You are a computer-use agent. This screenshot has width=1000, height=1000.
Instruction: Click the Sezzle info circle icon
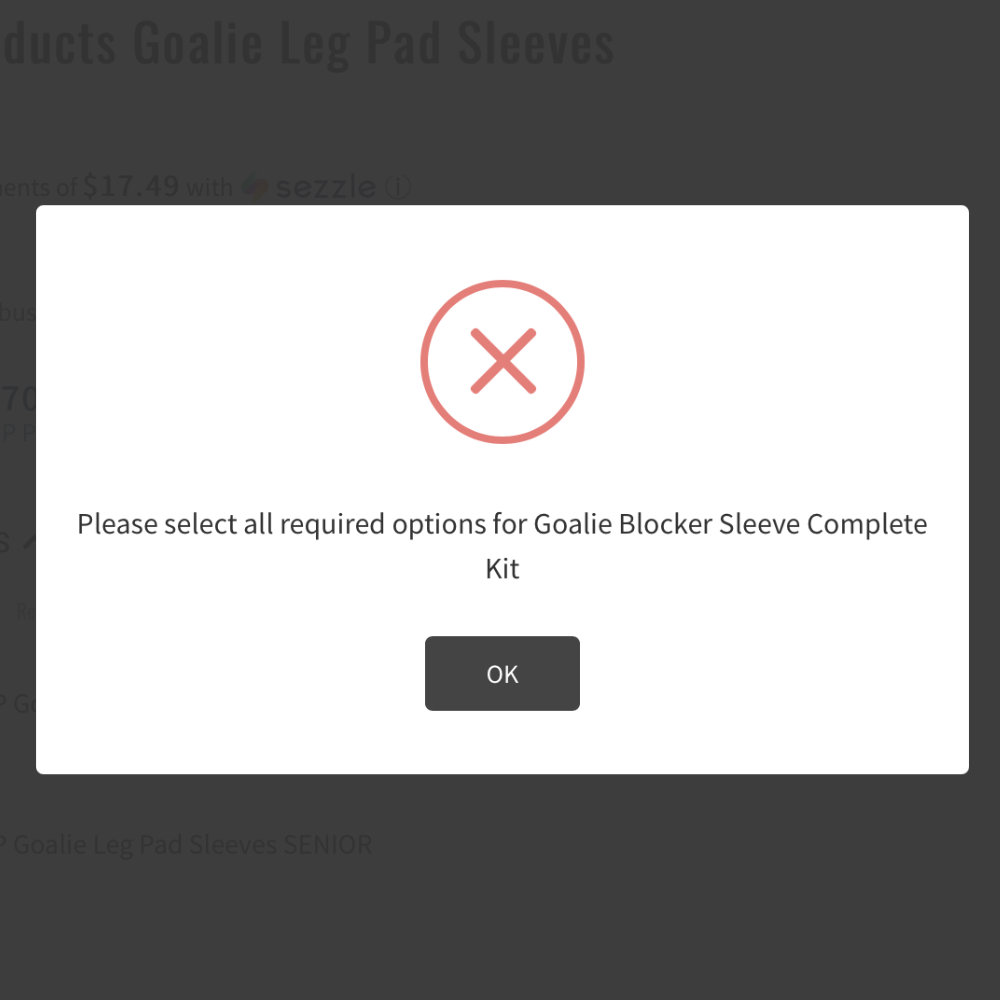coord(398,187)
